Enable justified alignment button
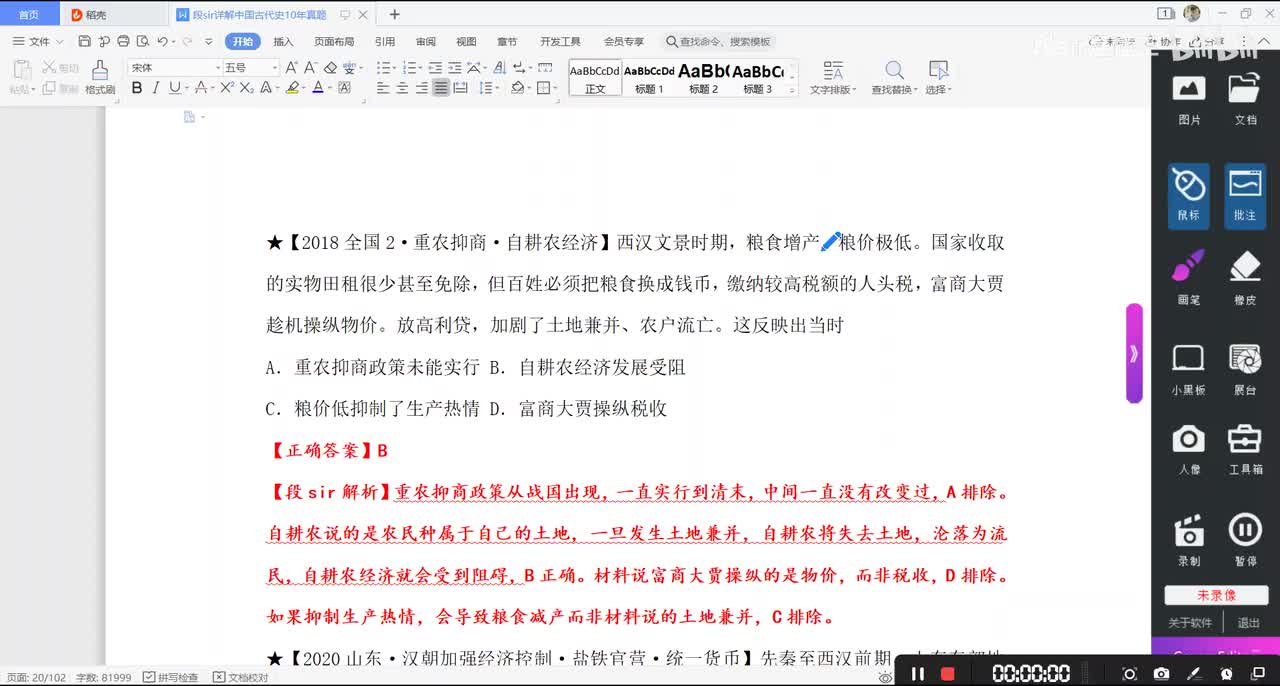This screenshot has width=1280, height=686. point(441,88)
